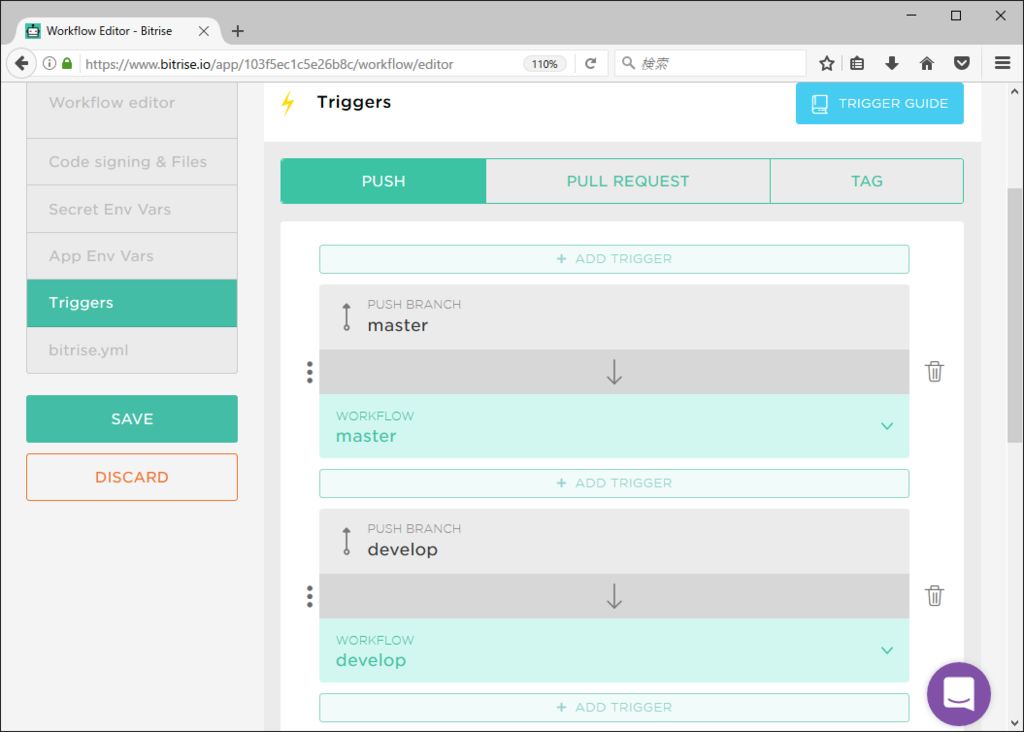Add trigger above master trigger
Screen dimensions: 1024x732
(x=614, y=259)
